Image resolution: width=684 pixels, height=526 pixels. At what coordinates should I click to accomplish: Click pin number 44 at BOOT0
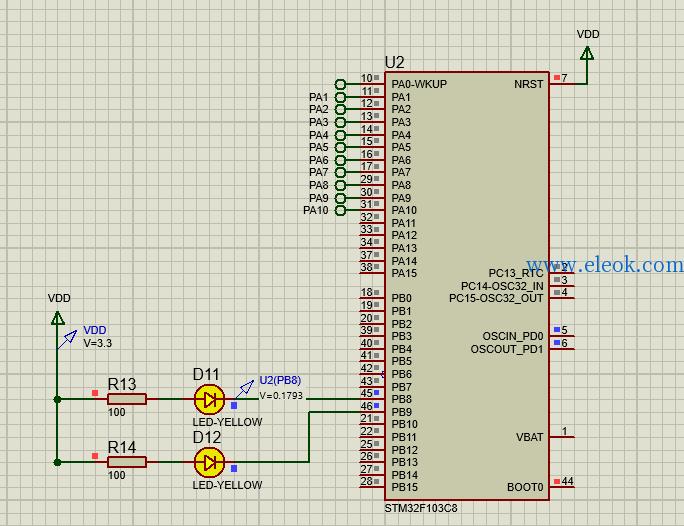point(567,481)
